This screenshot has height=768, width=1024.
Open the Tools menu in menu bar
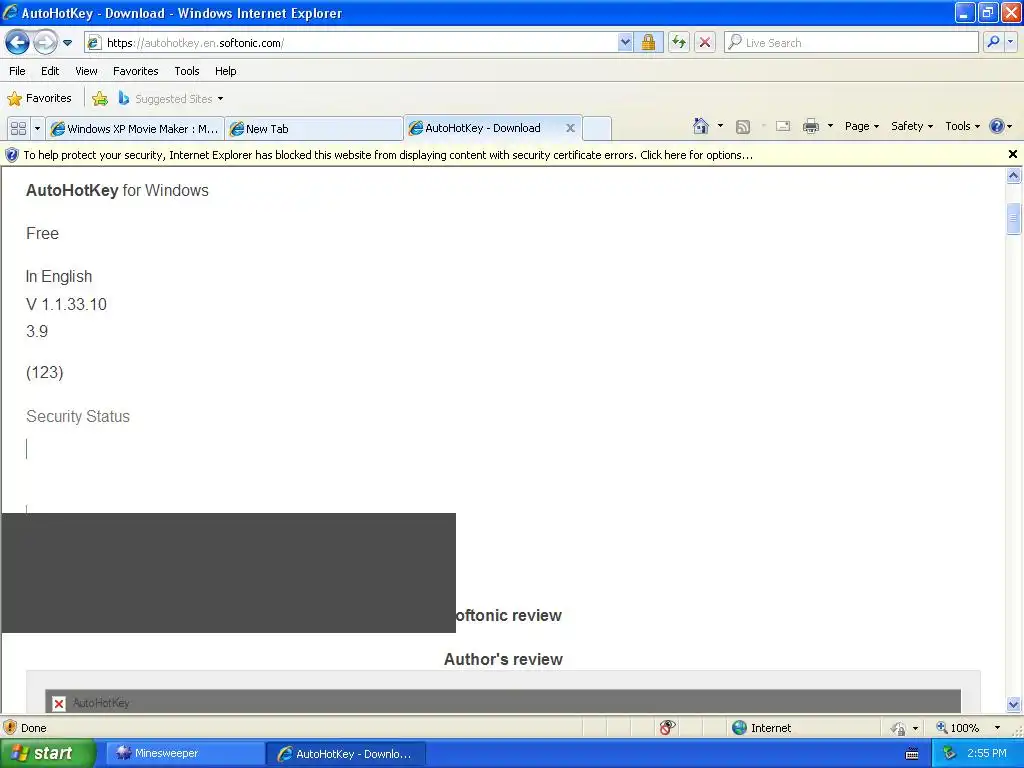(187, 71)
